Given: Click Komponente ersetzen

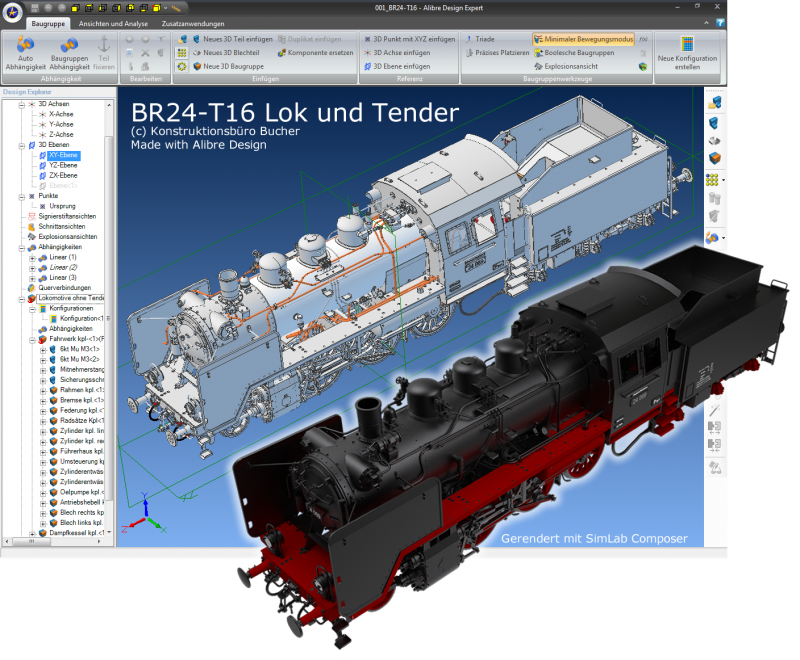Looking at the screenshot, I should point(315,53).
